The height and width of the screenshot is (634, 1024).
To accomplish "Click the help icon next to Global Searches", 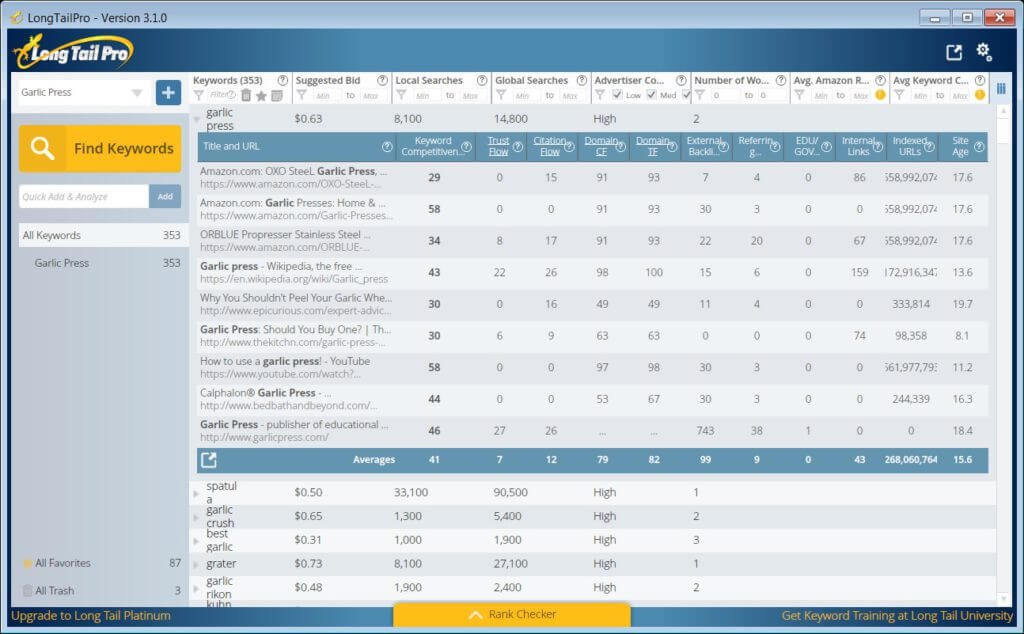I will click(582, 80).
